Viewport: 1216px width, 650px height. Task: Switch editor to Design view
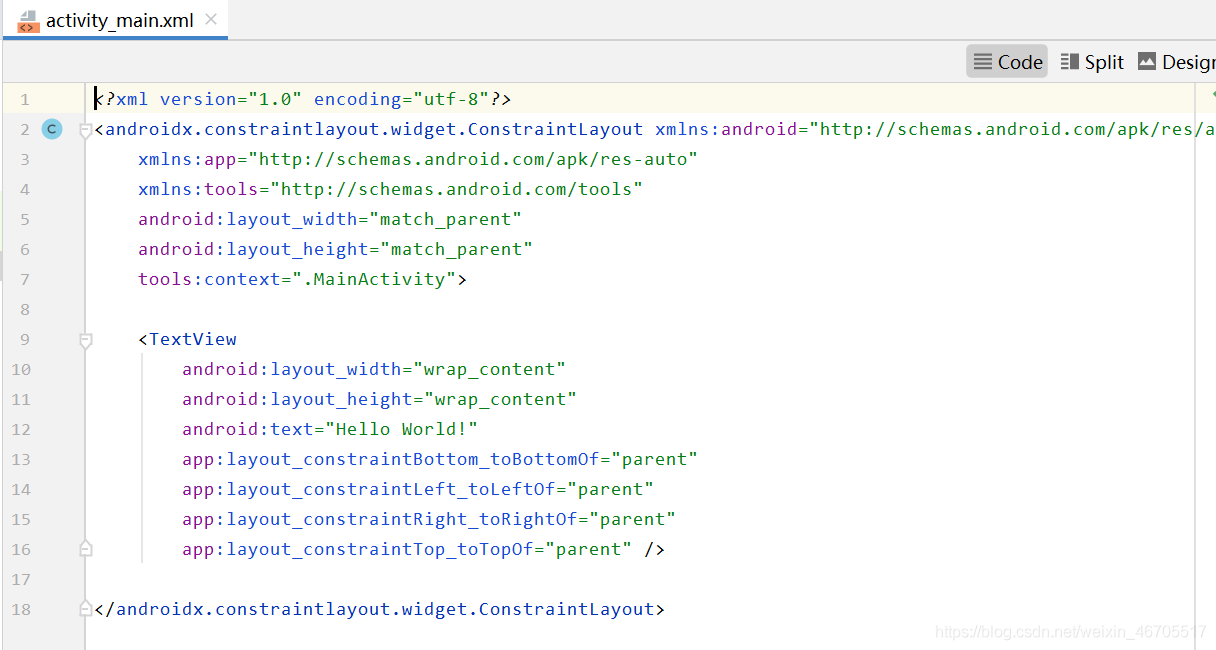(x=1176, y=62)
